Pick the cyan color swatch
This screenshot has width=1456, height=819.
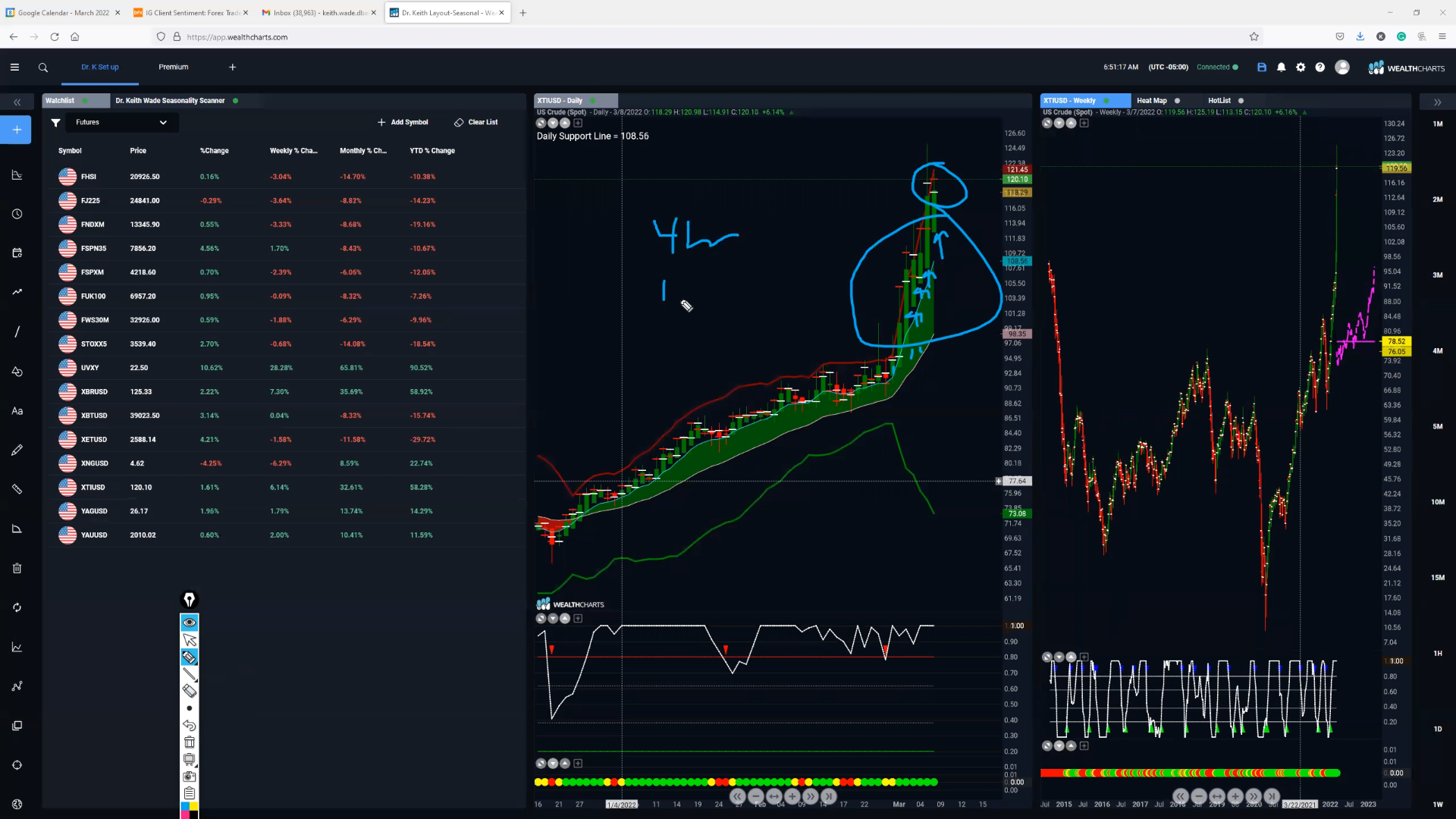click(x=184, y=807)
